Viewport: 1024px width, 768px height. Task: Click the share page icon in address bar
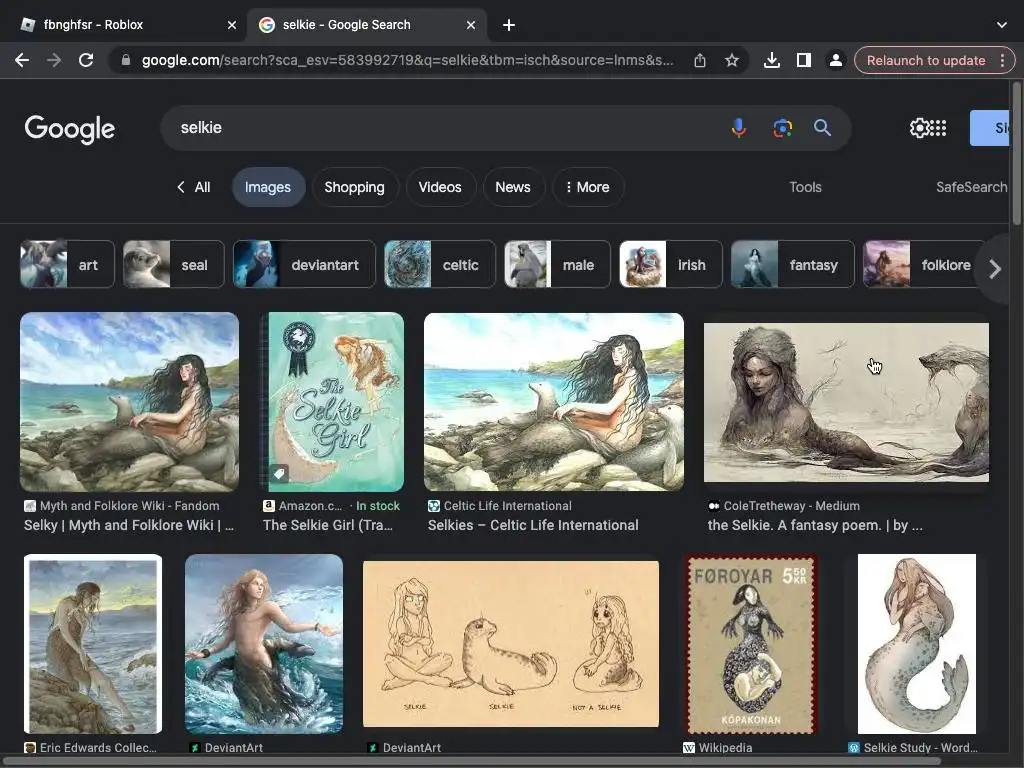click(699, 61)
